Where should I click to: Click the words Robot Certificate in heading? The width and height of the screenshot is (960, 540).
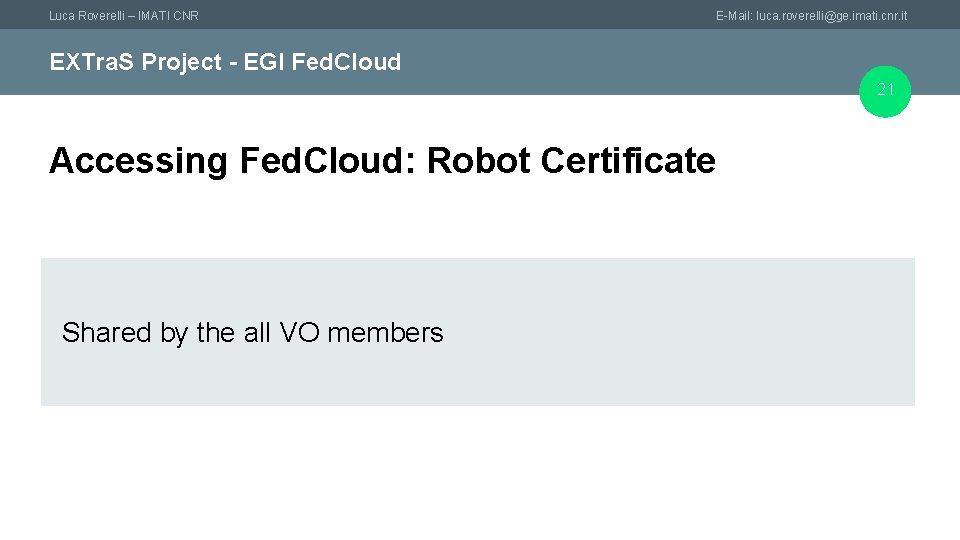(571, 161)
